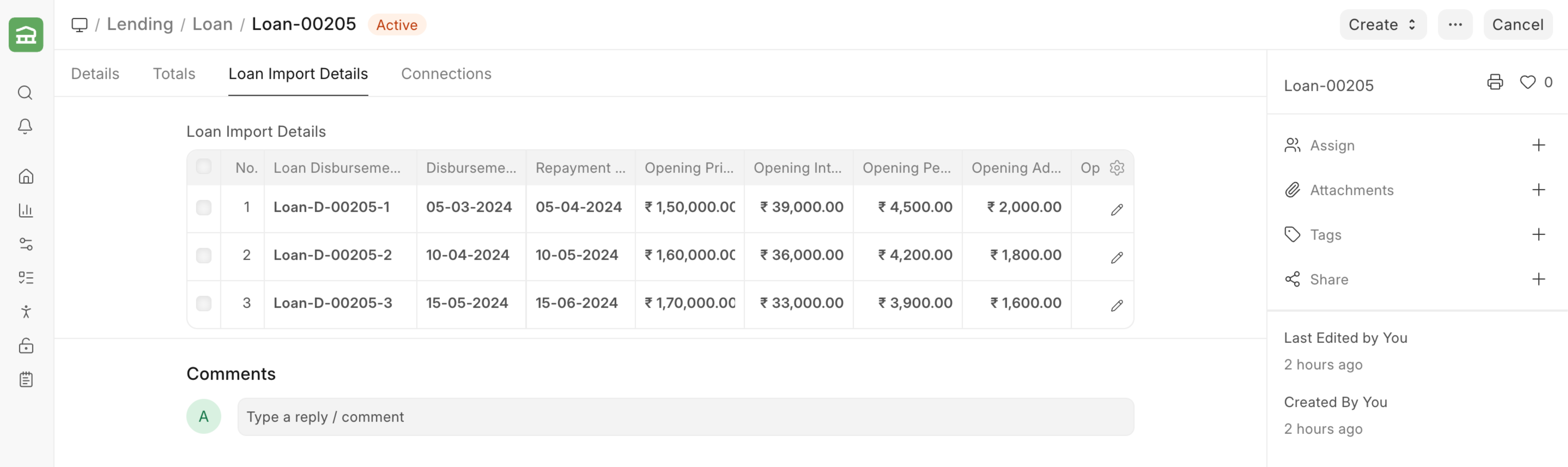
Task: Open notifications bell icon
Action: point(25,126)
